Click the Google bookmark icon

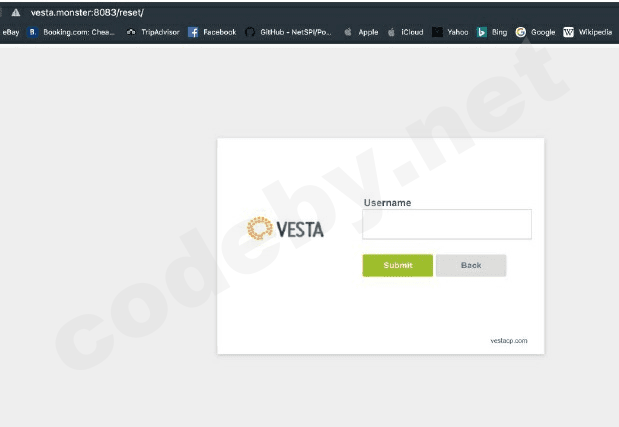point(521,32)
